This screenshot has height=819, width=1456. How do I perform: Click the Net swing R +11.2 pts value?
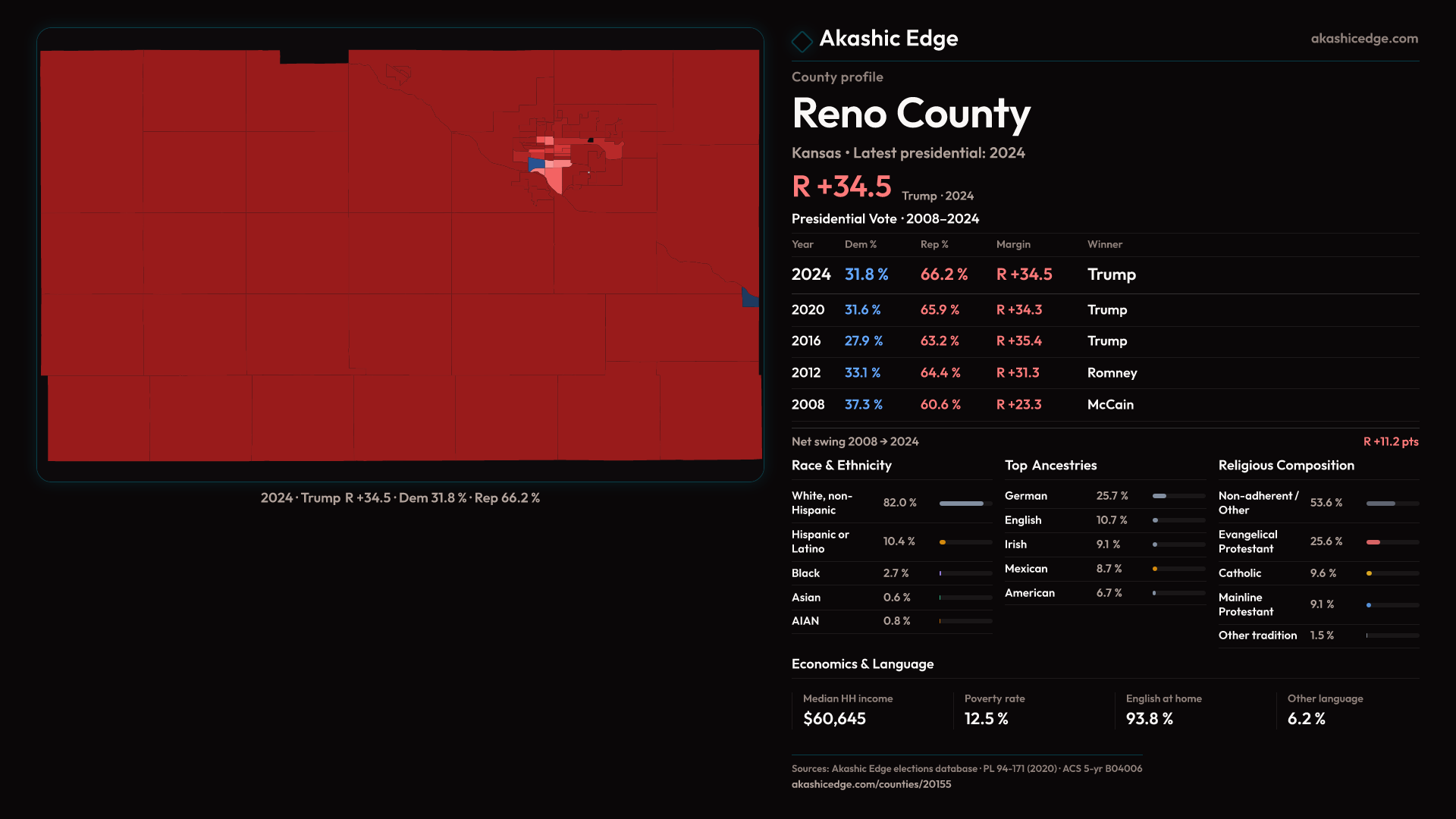pyautogui.click(x=1390, y=441)
